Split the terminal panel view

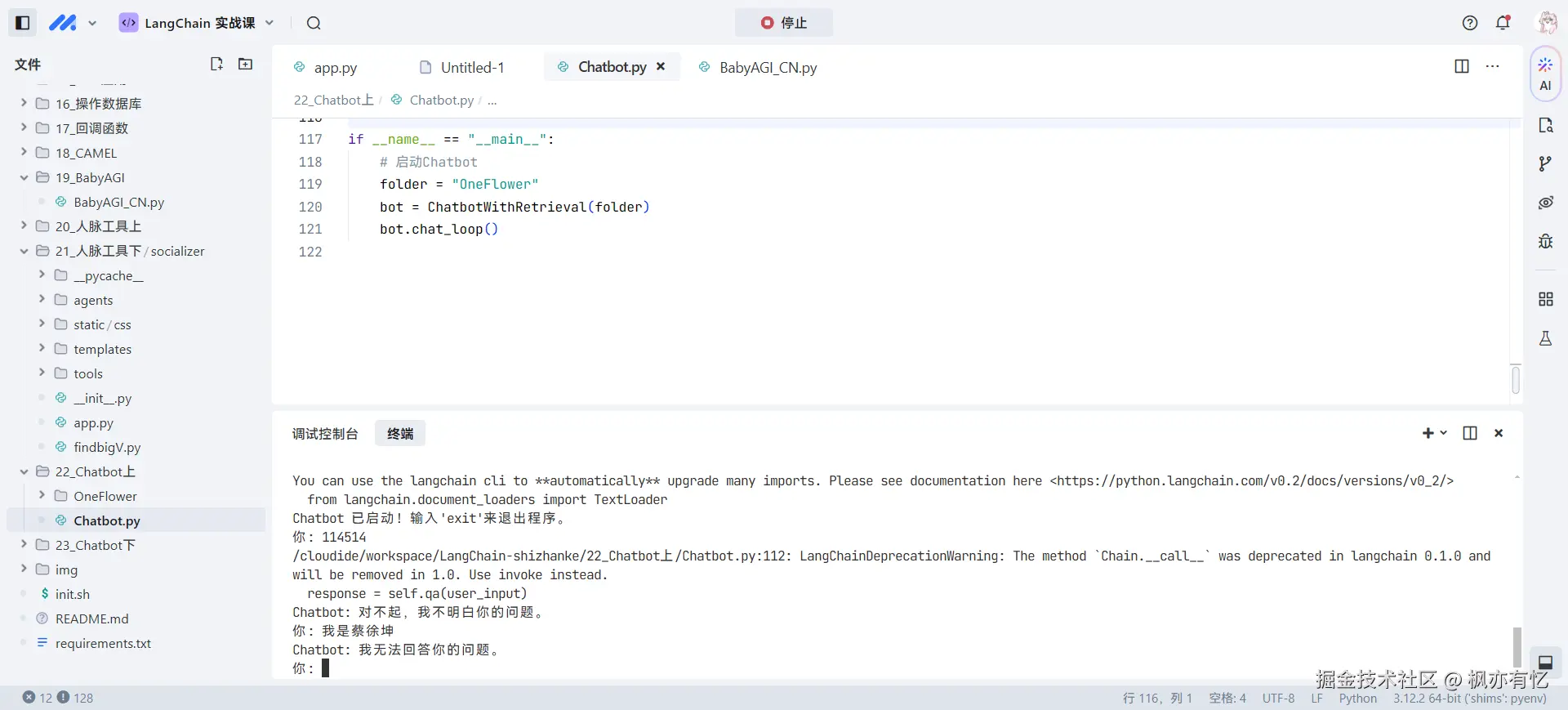coord(1470,433)
